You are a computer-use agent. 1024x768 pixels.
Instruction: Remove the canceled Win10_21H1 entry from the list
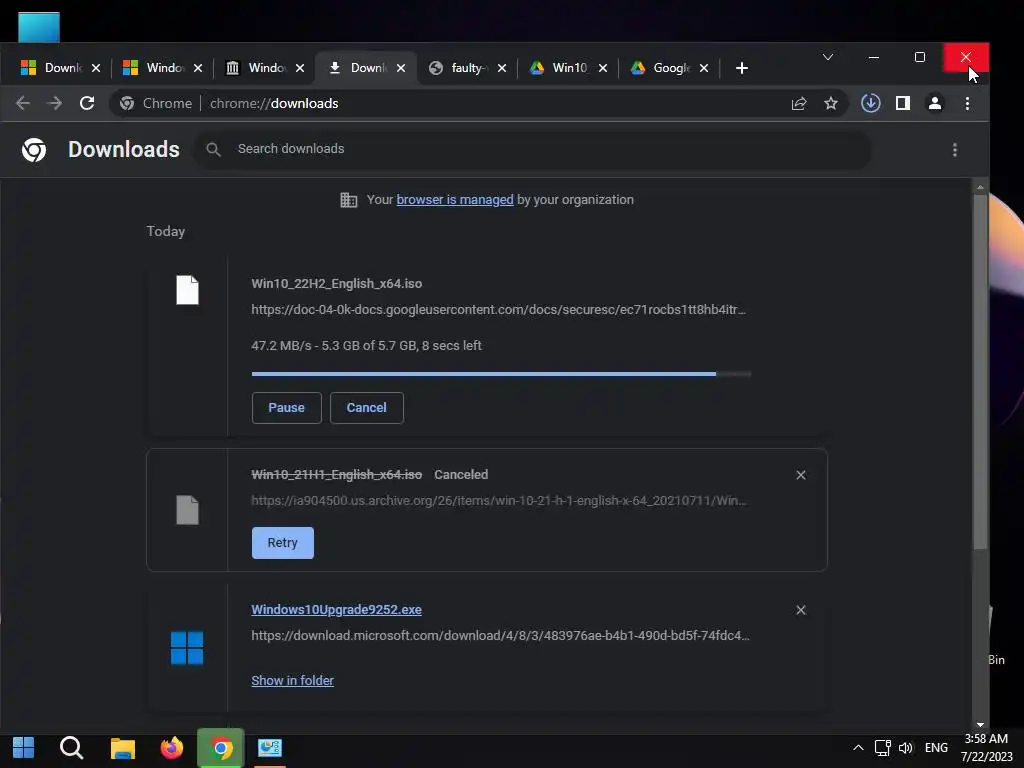(x=801, y=475)
